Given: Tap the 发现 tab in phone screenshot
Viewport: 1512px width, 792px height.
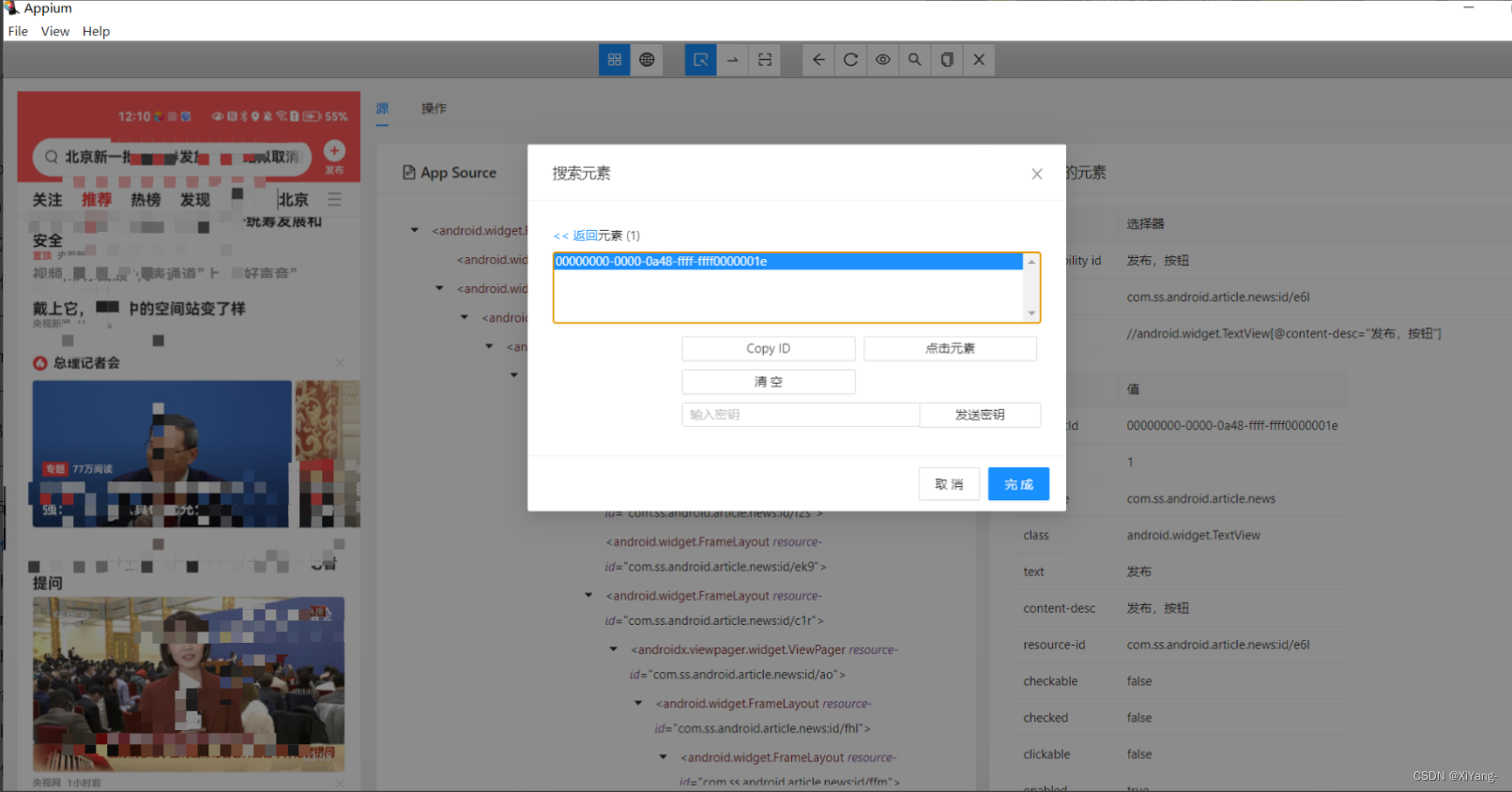Looking at the screenshot, I should click(x=195, y=200).
